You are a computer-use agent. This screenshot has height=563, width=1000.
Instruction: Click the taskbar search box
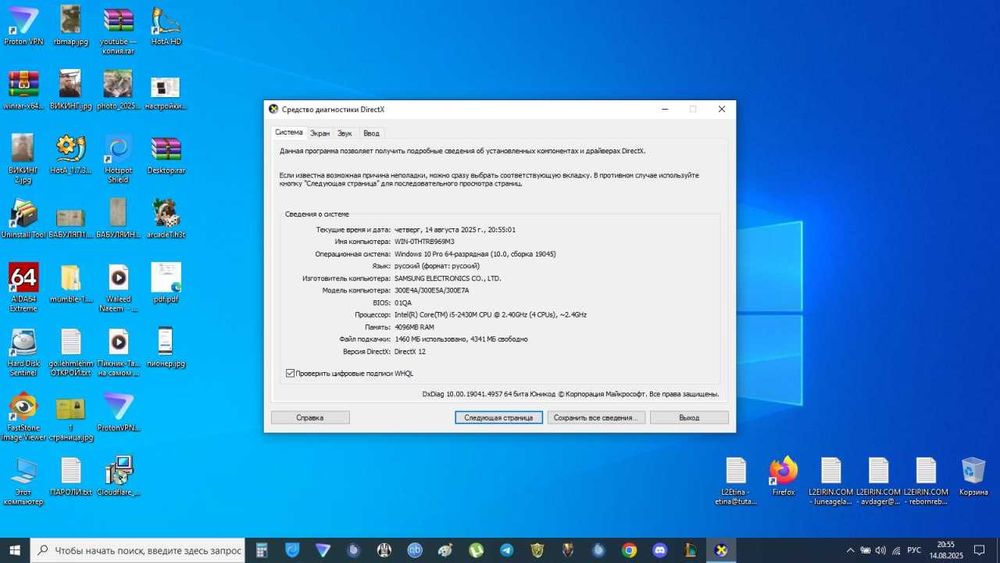point(138,550)
